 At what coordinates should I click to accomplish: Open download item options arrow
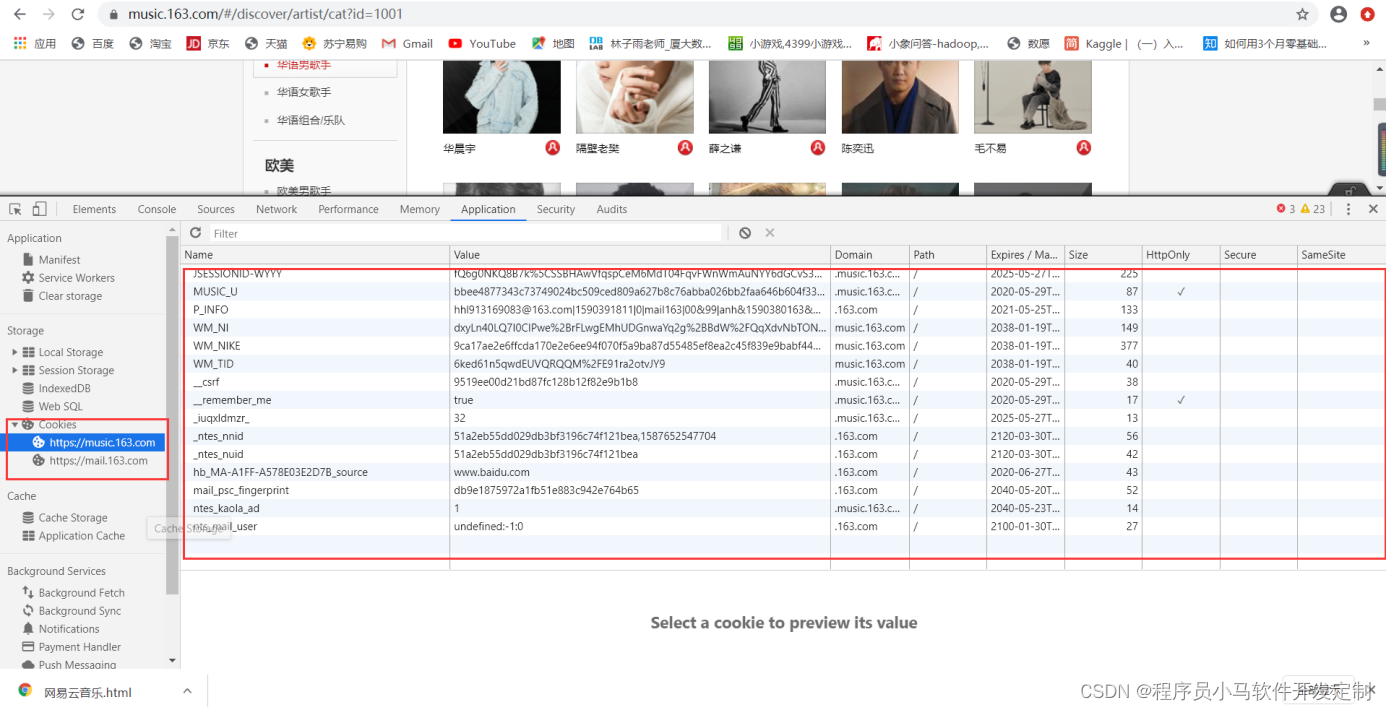pos(187,691)
